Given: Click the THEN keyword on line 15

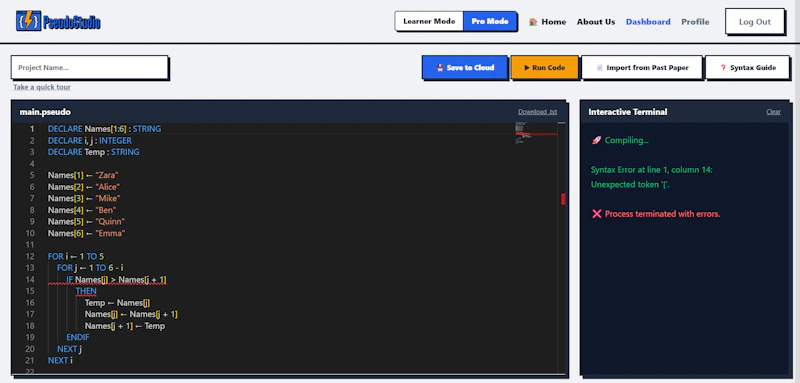Looking at the screenshot, I should (x=86, y=291).
